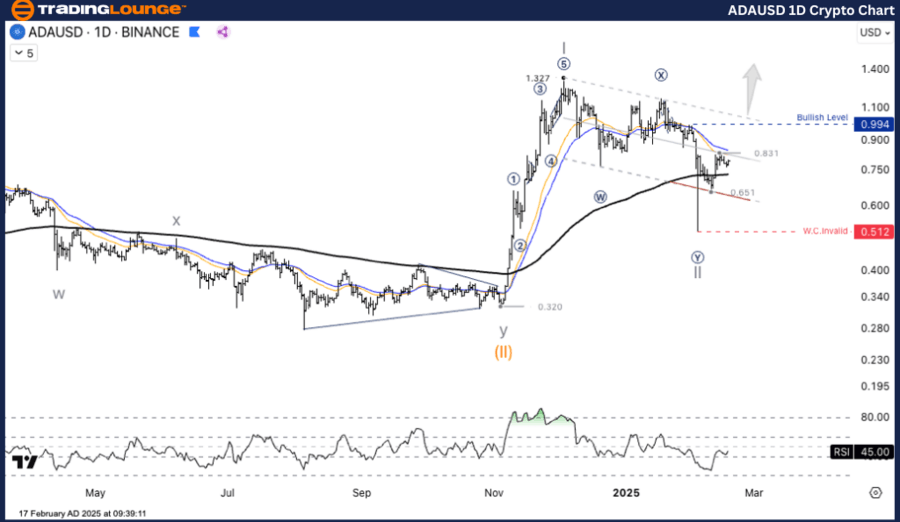Click the 2025 label on time axis
This screenshot has width=900, height=522.
pyautogui.click(x=626, y=493)
